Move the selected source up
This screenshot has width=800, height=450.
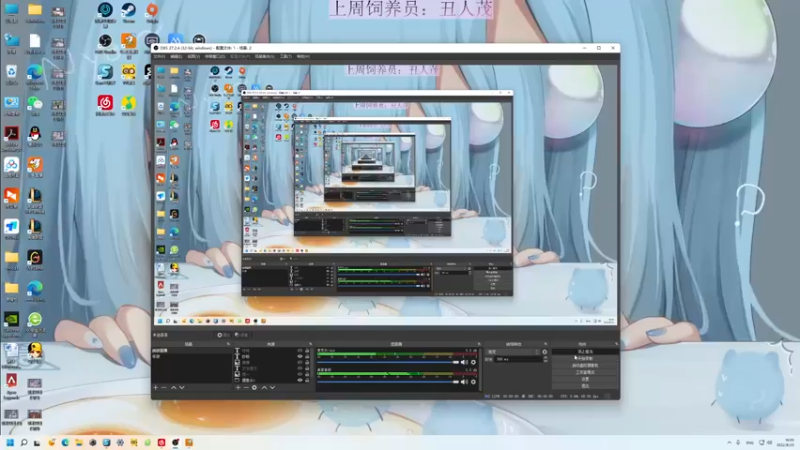(x=264, y=388)
